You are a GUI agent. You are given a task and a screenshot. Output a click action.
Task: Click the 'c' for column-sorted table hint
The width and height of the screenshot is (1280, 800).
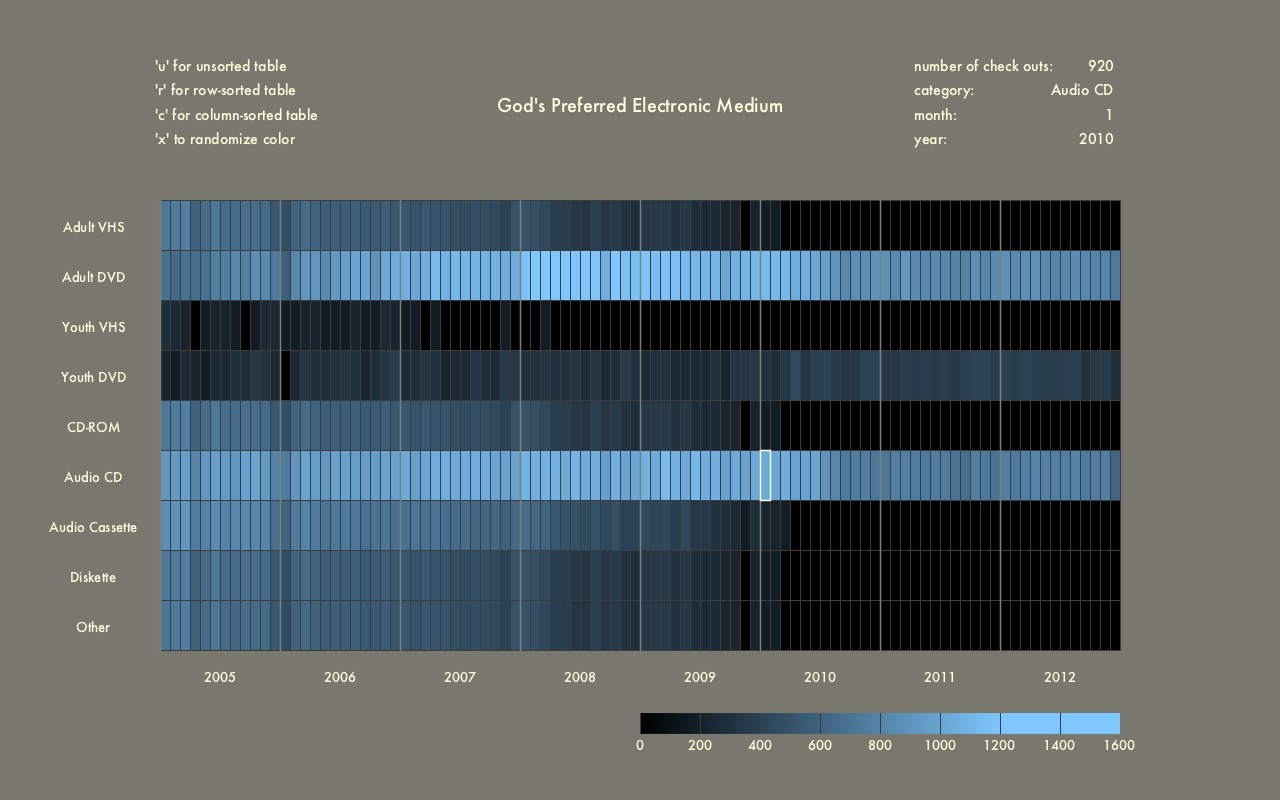click(x=236, y=115)
